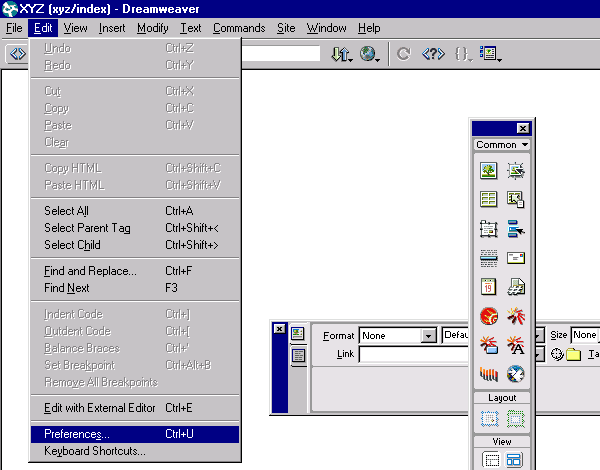
Task: Switch to Standard View in Objects panel
Action: click(489, 460)
